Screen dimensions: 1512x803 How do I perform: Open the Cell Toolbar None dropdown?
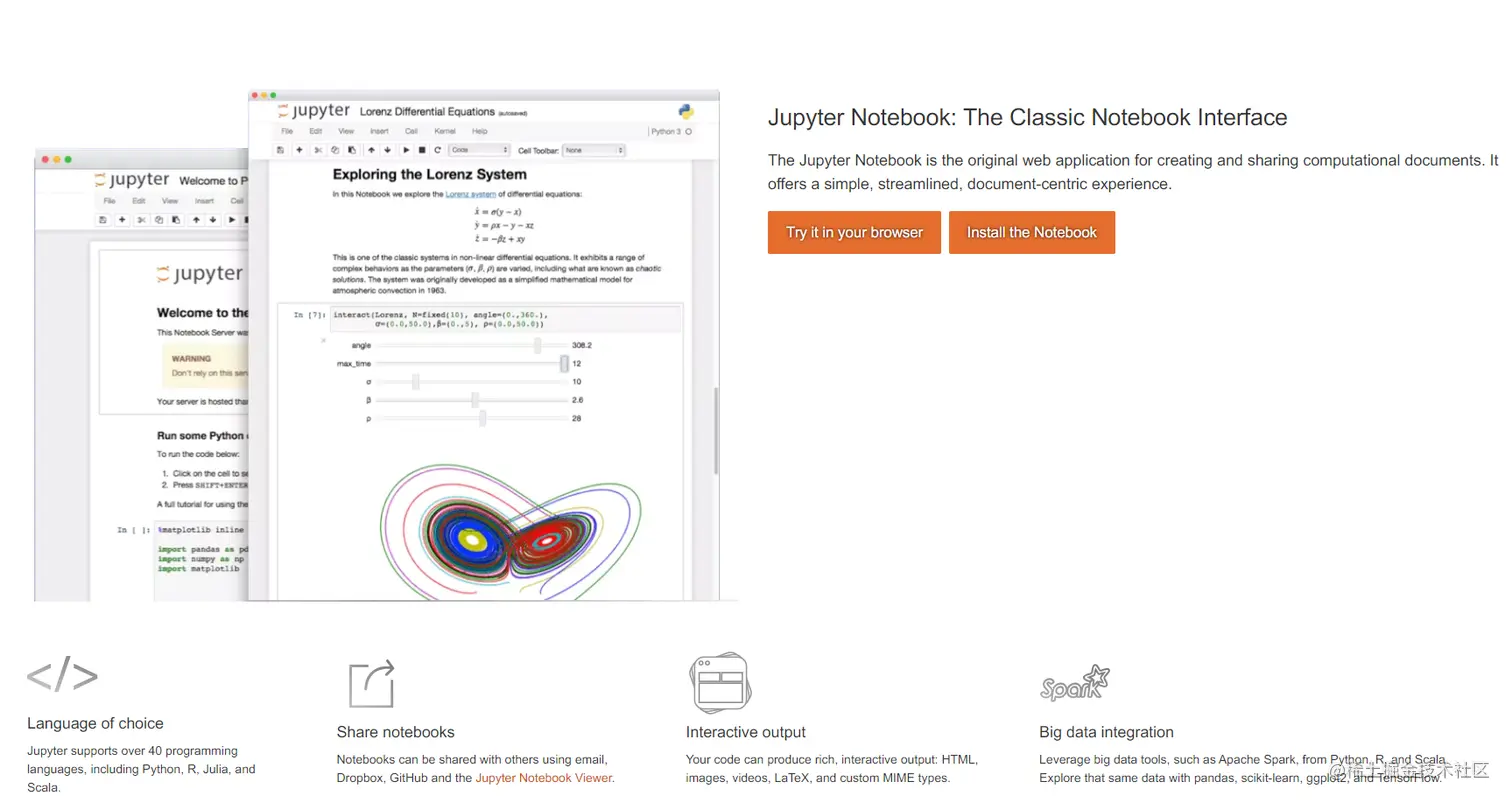tap(594, 150)
